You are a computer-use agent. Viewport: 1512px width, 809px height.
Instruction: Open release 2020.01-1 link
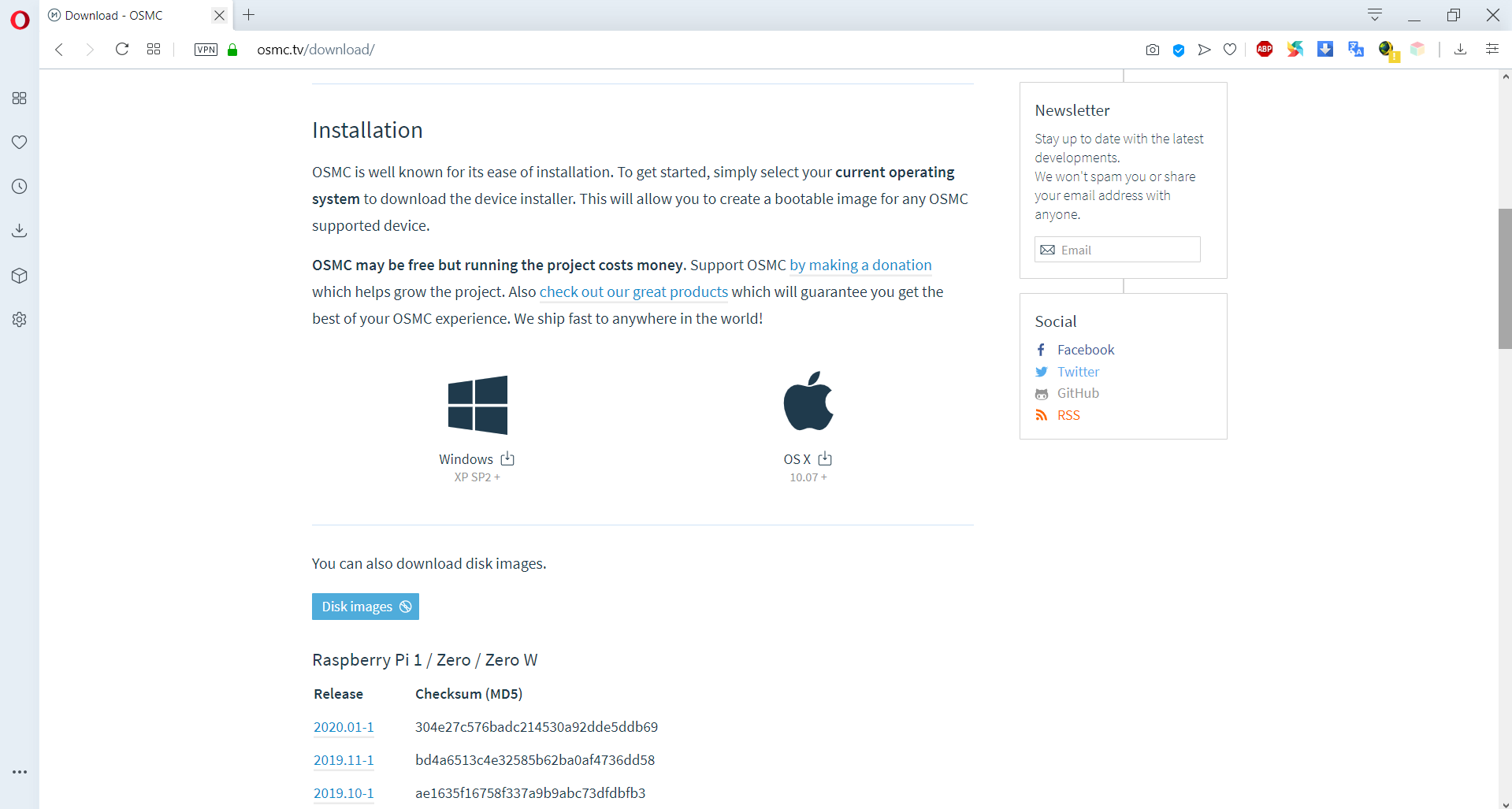(x=344, y=727)
